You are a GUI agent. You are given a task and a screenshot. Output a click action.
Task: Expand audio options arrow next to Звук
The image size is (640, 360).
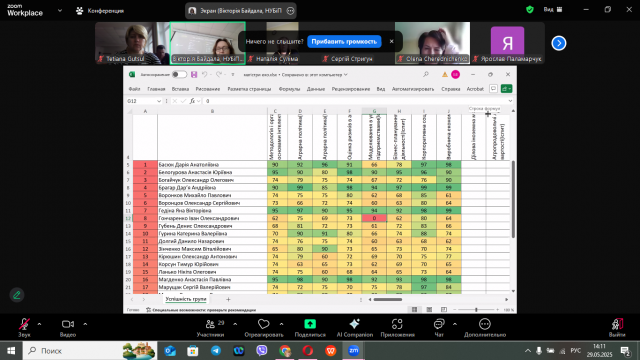pyautogui.click(x=39, y=324)
